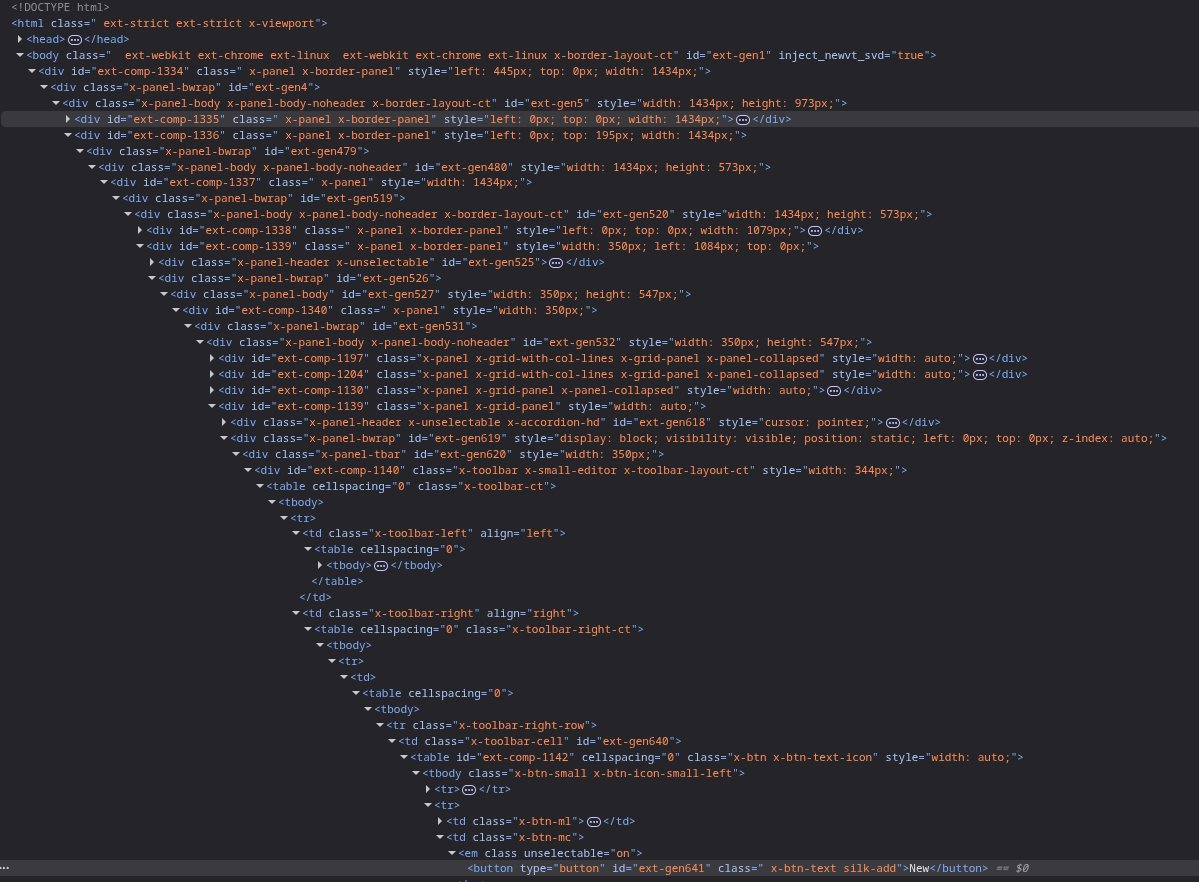This screenshot has height=882, width=1199.
Task: Collapse the ext-gen640 toolbar-cell td arrow
Action: [x=392, y=741]
